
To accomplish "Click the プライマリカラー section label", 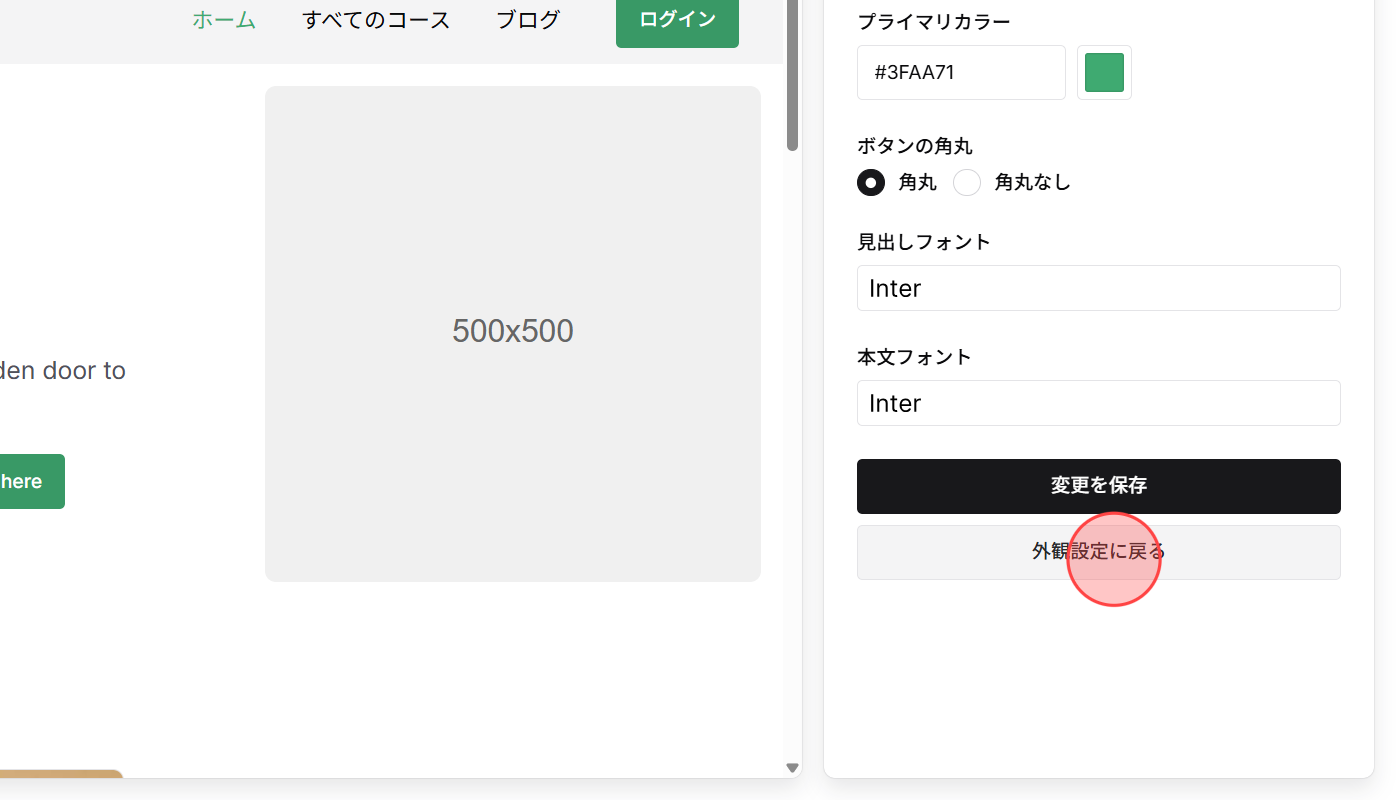I will 933,21.
